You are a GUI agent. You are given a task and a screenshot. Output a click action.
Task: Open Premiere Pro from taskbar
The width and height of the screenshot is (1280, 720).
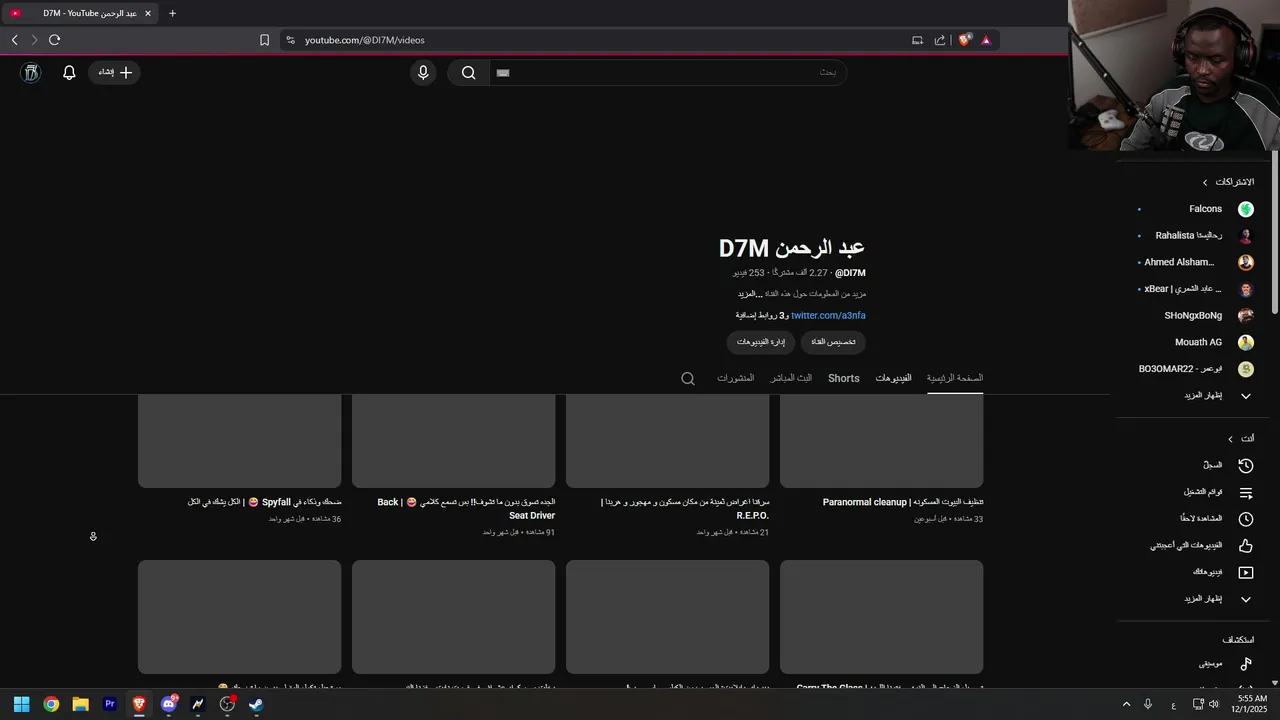point(110,704)
